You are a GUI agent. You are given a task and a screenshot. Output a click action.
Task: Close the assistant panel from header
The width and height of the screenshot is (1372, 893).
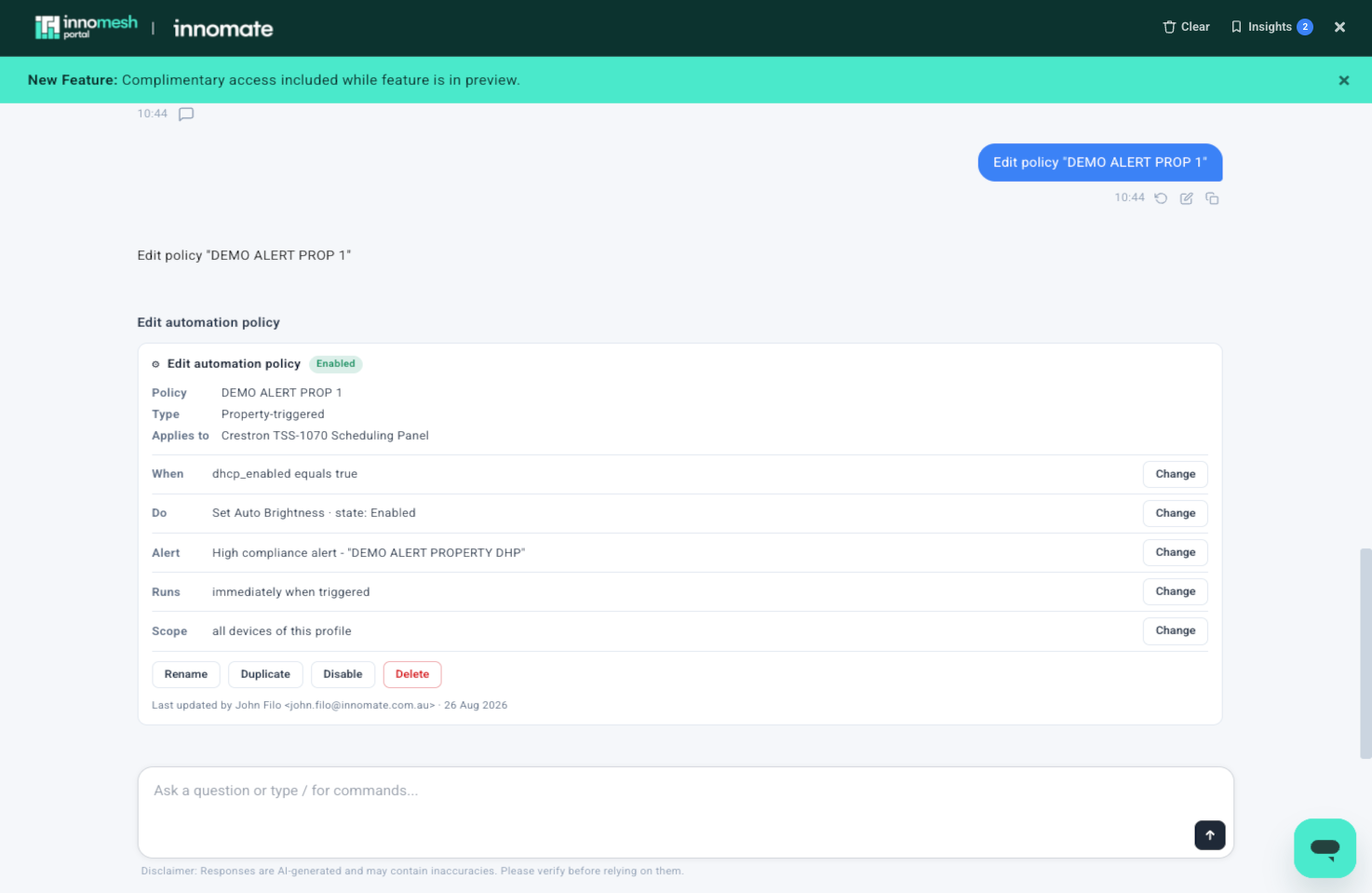click(1339, 27)
